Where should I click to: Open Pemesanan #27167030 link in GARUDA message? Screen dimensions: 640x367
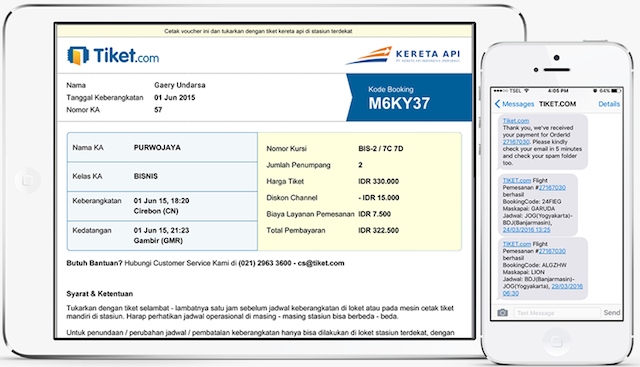coord(552,187)
